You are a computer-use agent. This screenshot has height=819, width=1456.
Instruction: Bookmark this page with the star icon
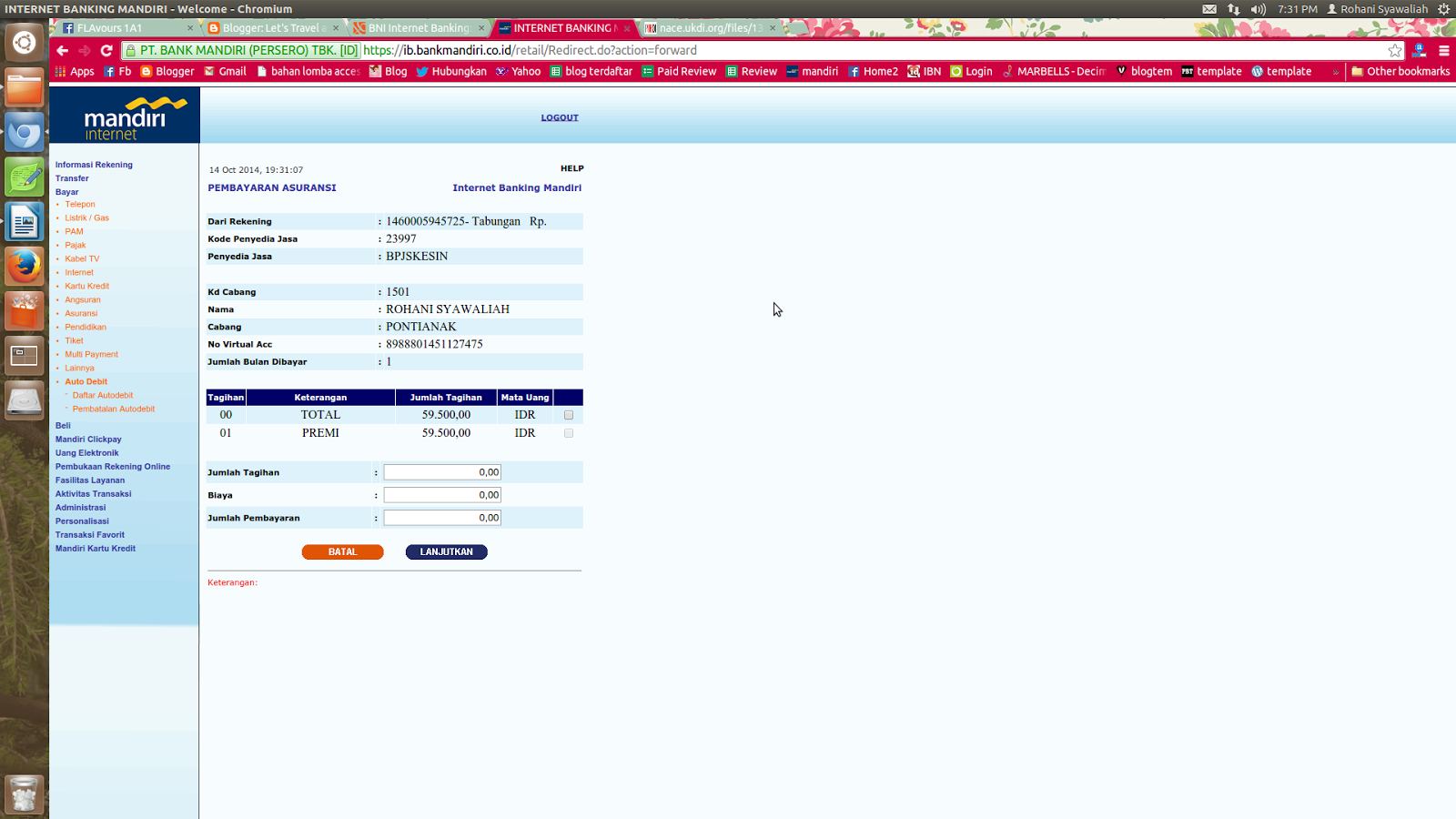[x=1395, y=51]
